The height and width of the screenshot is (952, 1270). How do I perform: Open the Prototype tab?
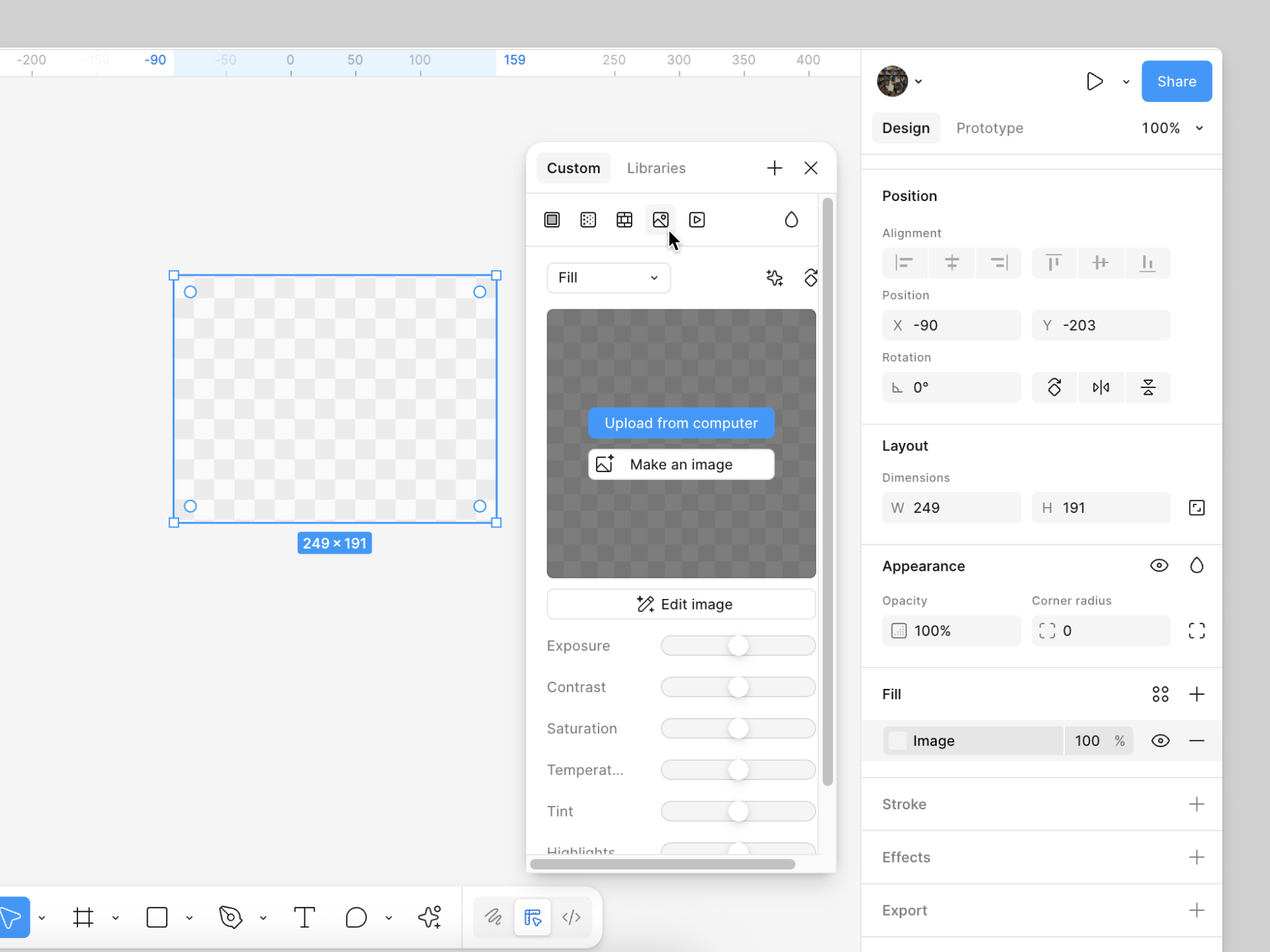click(x=990, y=128)
